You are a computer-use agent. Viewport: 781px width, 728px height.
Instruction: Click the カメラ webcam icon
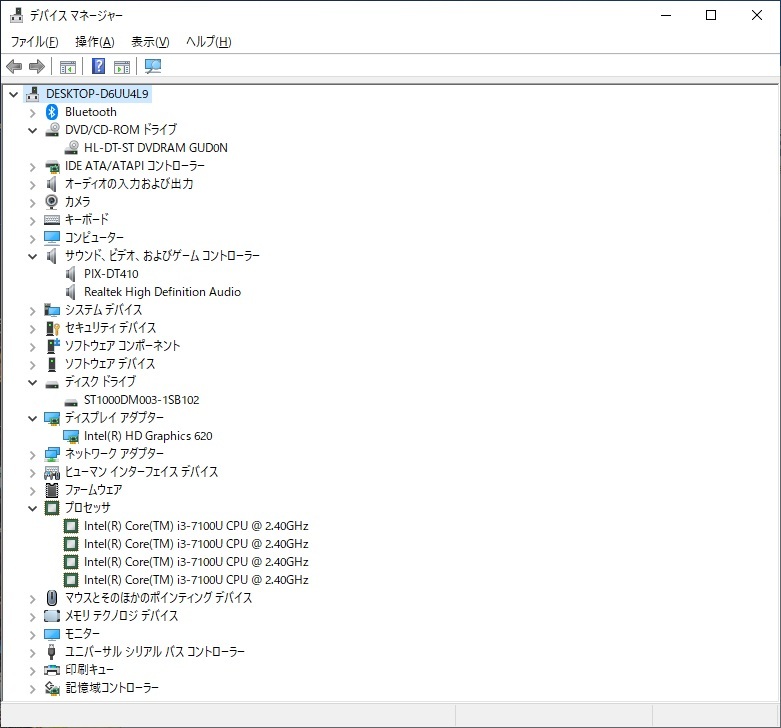[53, 202]
